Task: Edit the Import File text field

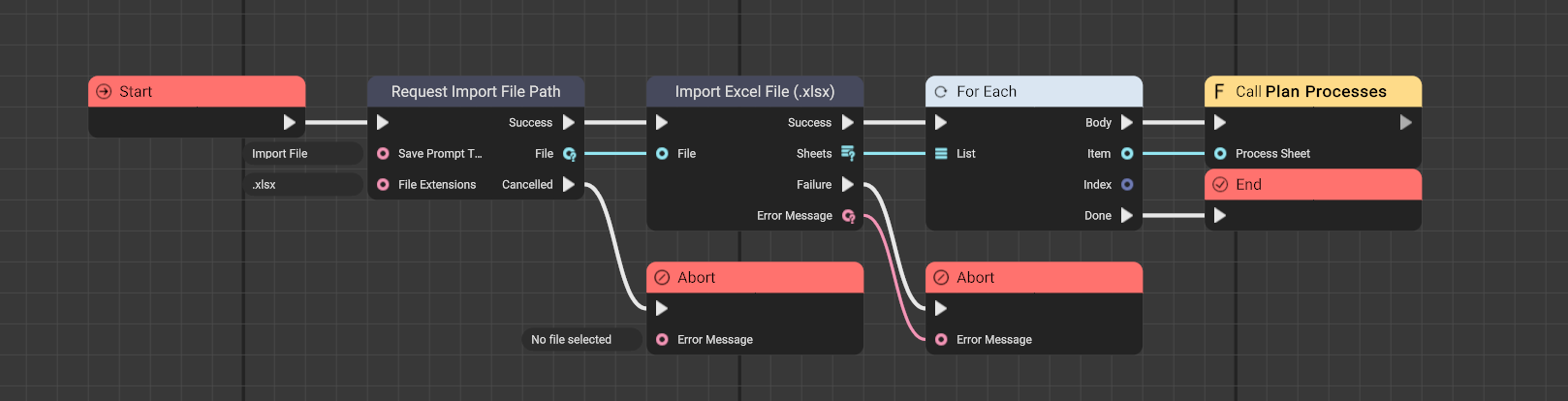Action: point(302,154)
